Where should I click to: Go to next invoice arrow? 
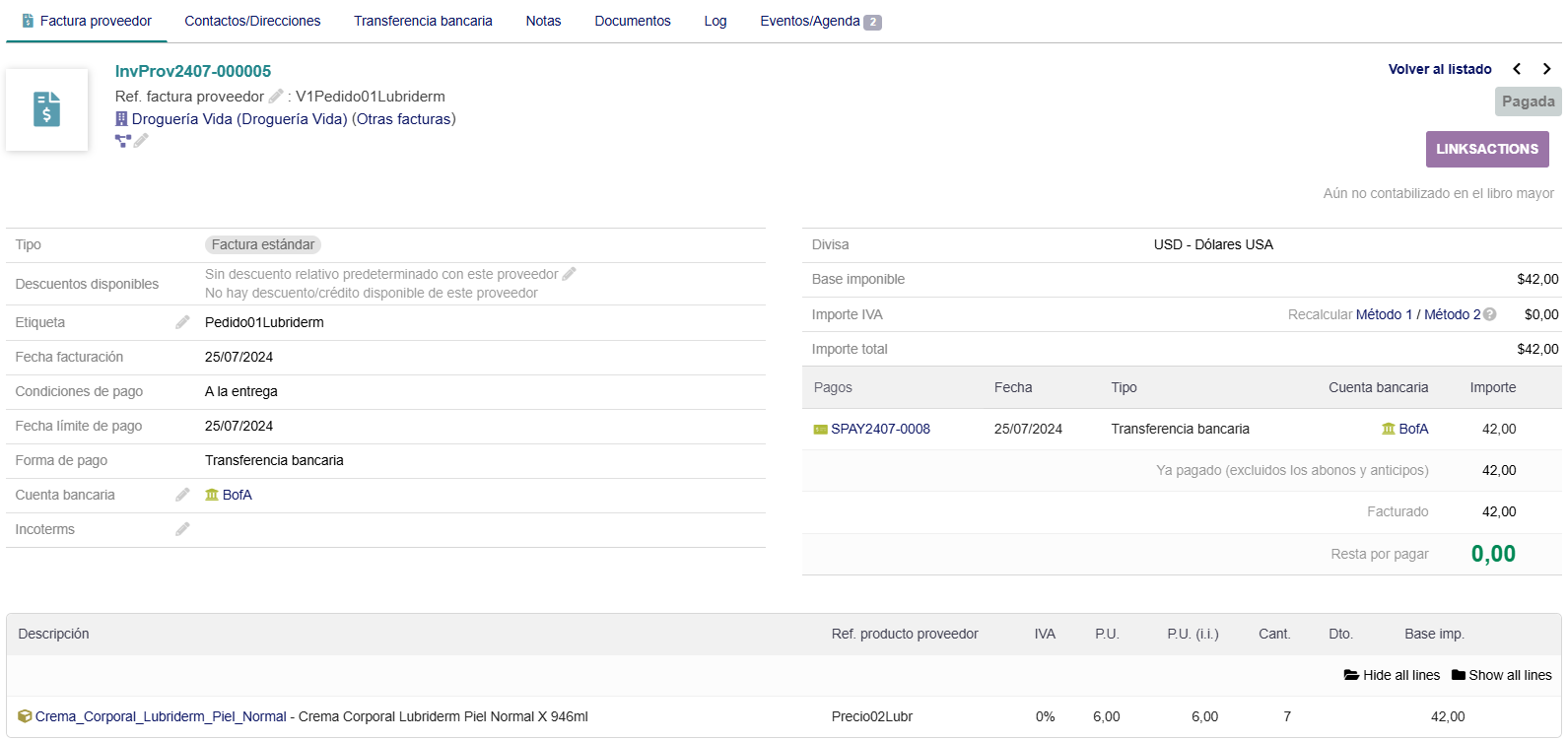coord(1546,69)
